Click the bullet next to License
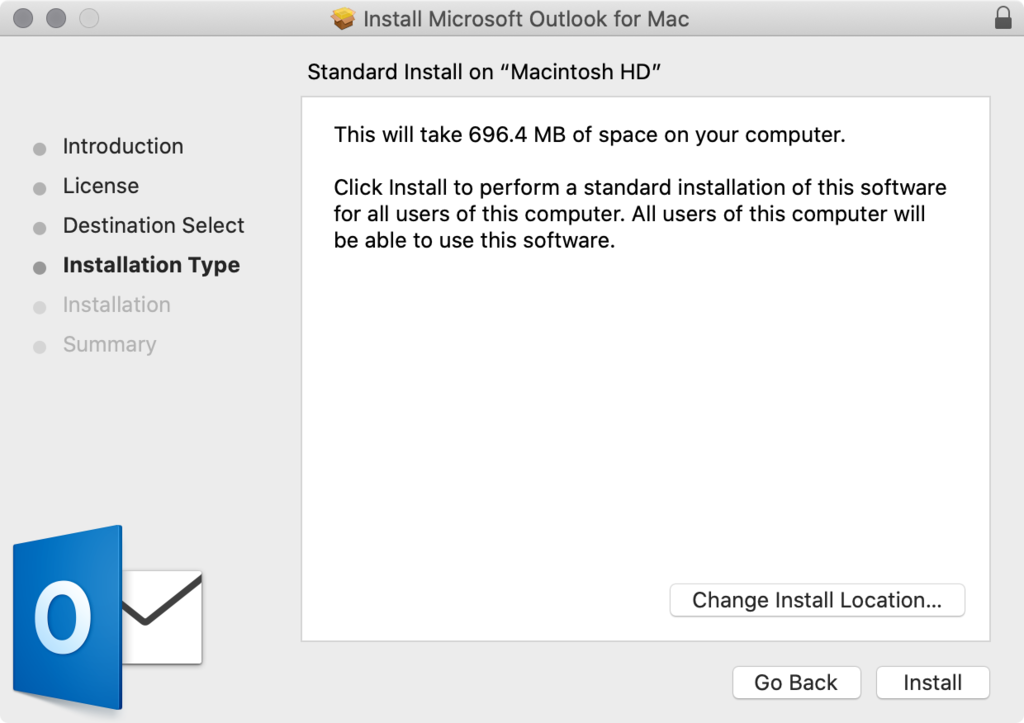The image size is (1024, 723). pyautogui.click(x=39, y=187)
